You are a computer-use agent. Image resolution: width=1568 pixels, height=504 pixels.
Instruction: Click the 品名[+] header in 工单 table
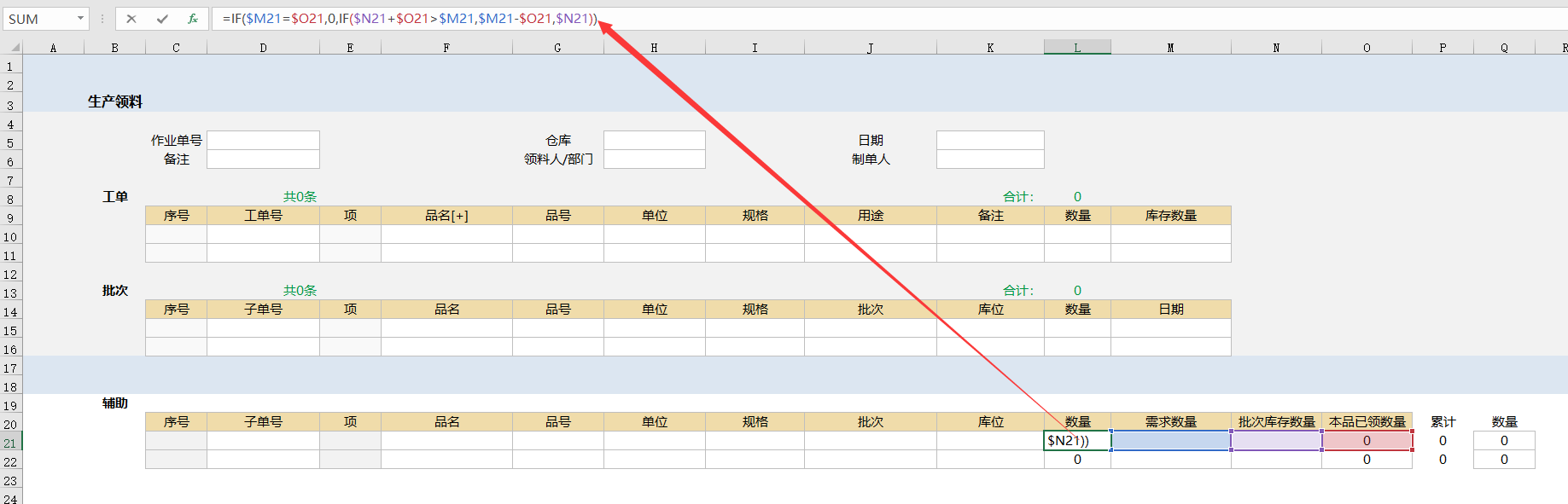[446, 216]
